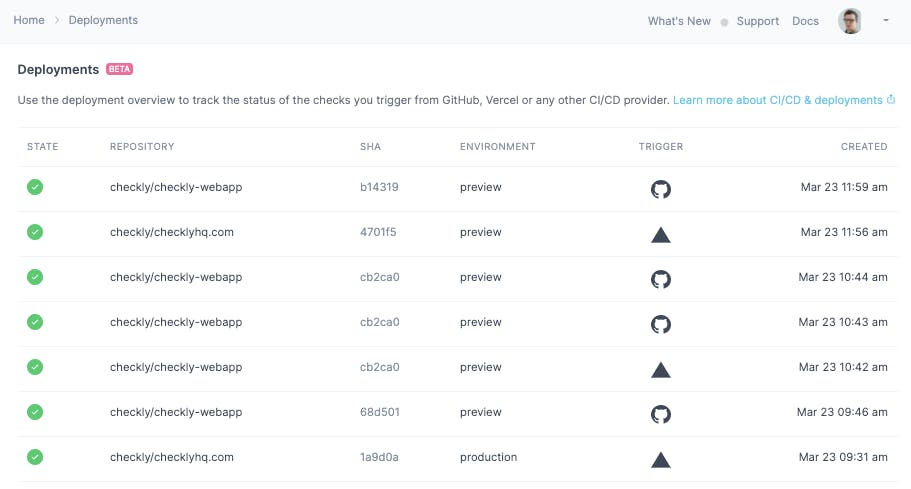Open the user account dropdown arrow
The height and width of the screenshot is (489, 911).
pyautogui.click(x=886, y=20)
